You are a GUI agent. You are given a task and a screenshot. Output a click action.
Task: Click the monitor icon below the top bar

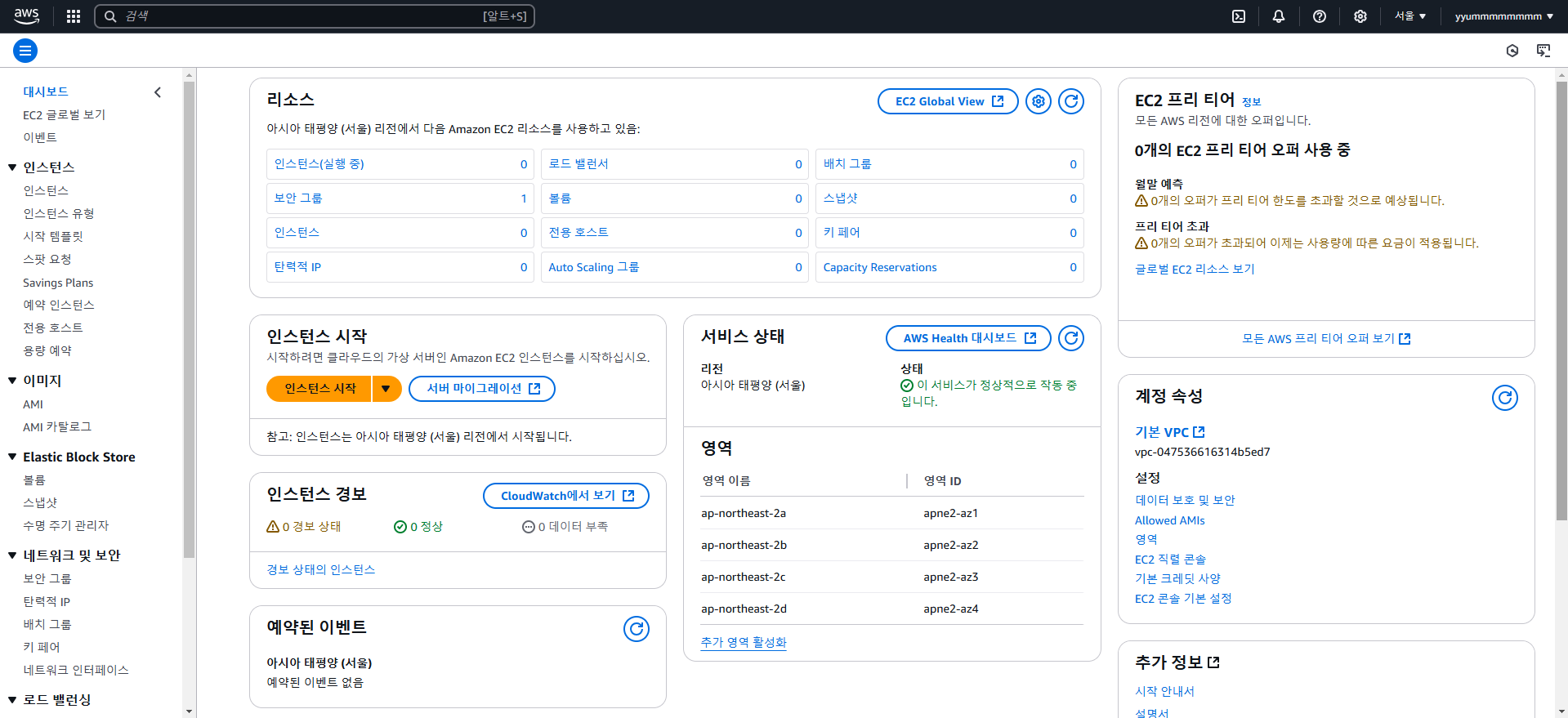pyautogui.click(x=1543, y=51)
